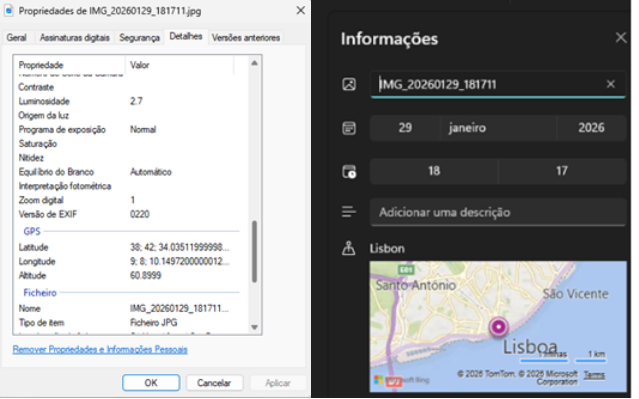Clear the file name with the X icon
Image resolution: width=639 pixels, height=399 pixels.
click(610, 84)
